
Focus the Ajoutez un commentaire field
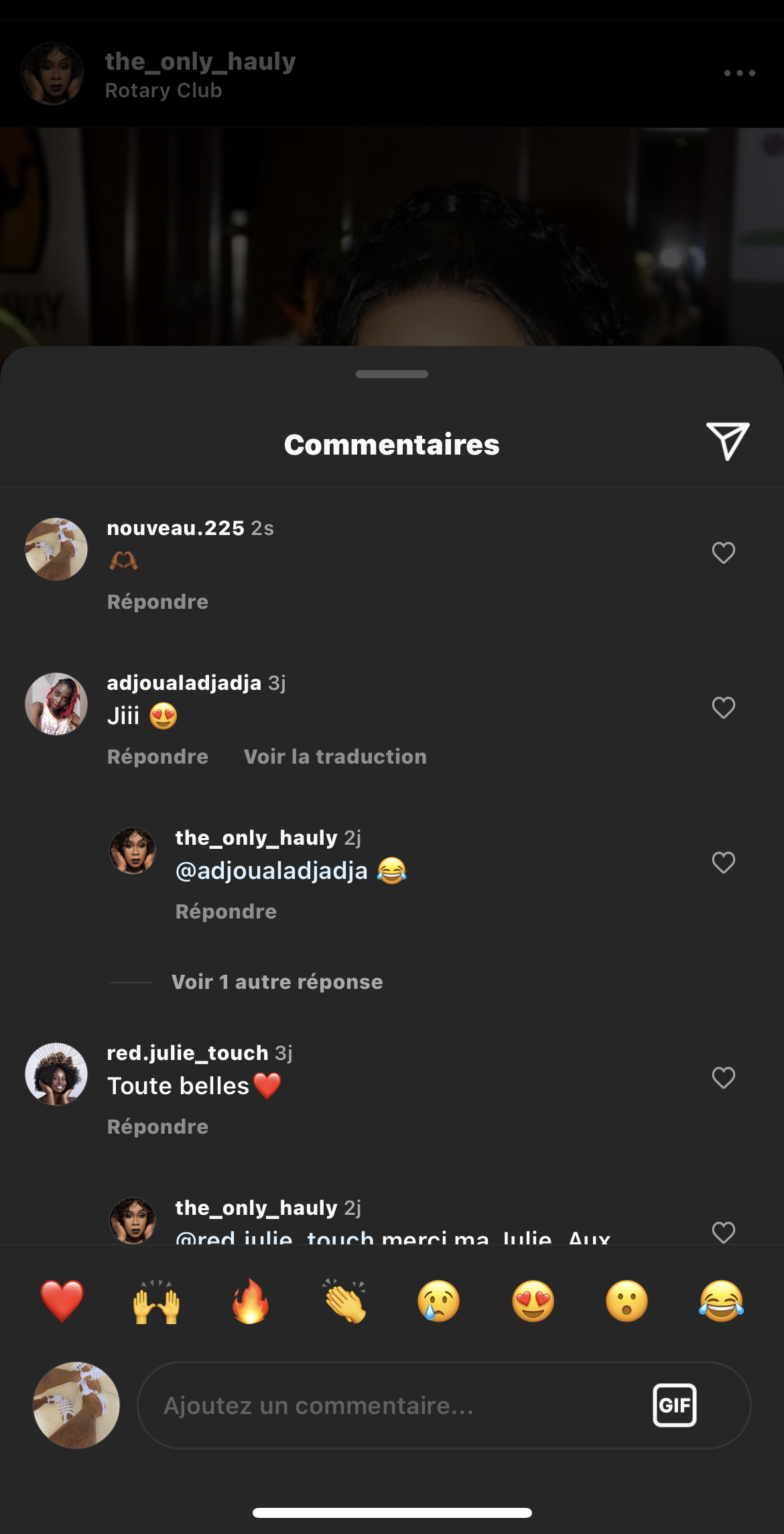(395, 1405)
